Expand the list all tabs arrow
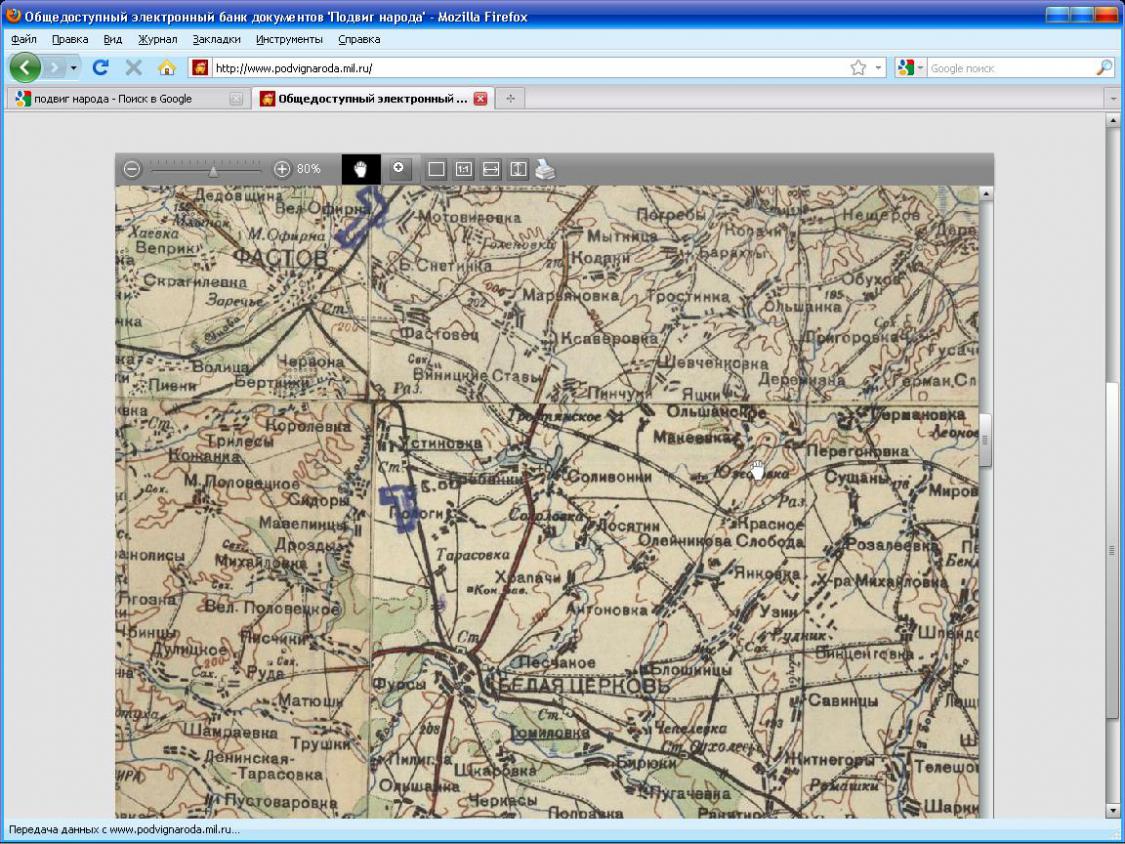1125x844 pixels. coord(1113,99)
